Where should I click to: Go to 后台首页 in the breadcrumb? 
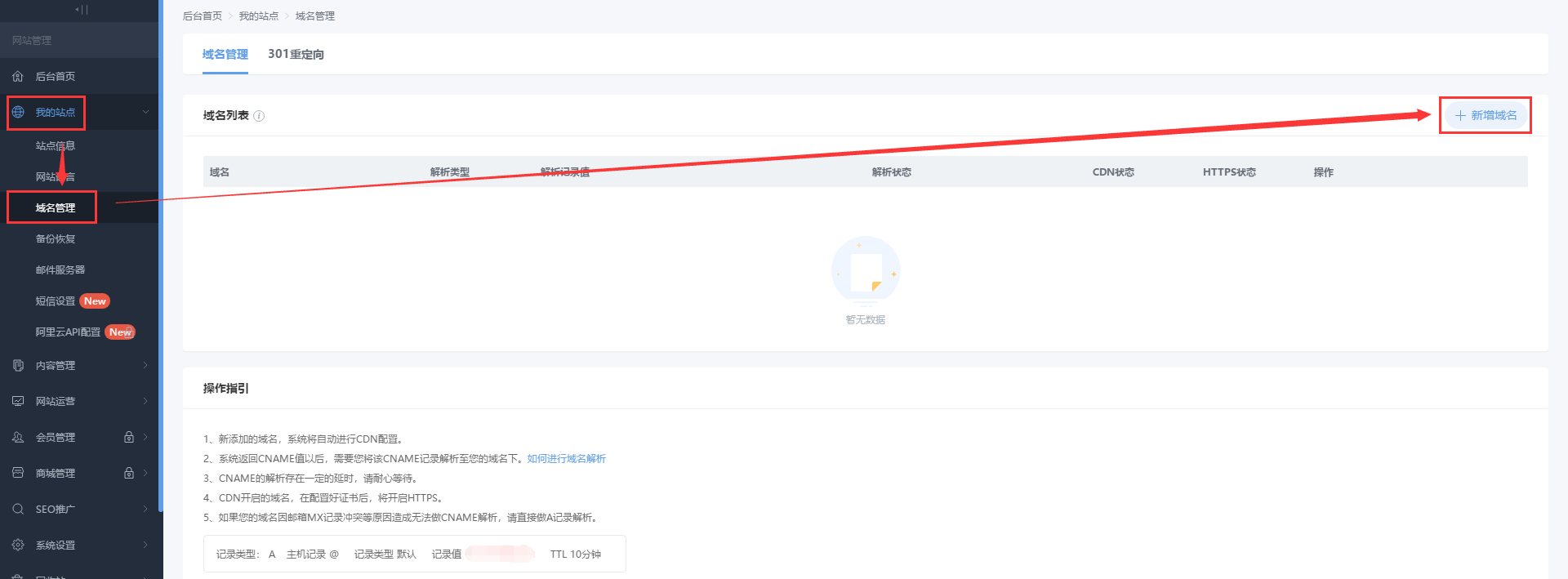[202, 16]
